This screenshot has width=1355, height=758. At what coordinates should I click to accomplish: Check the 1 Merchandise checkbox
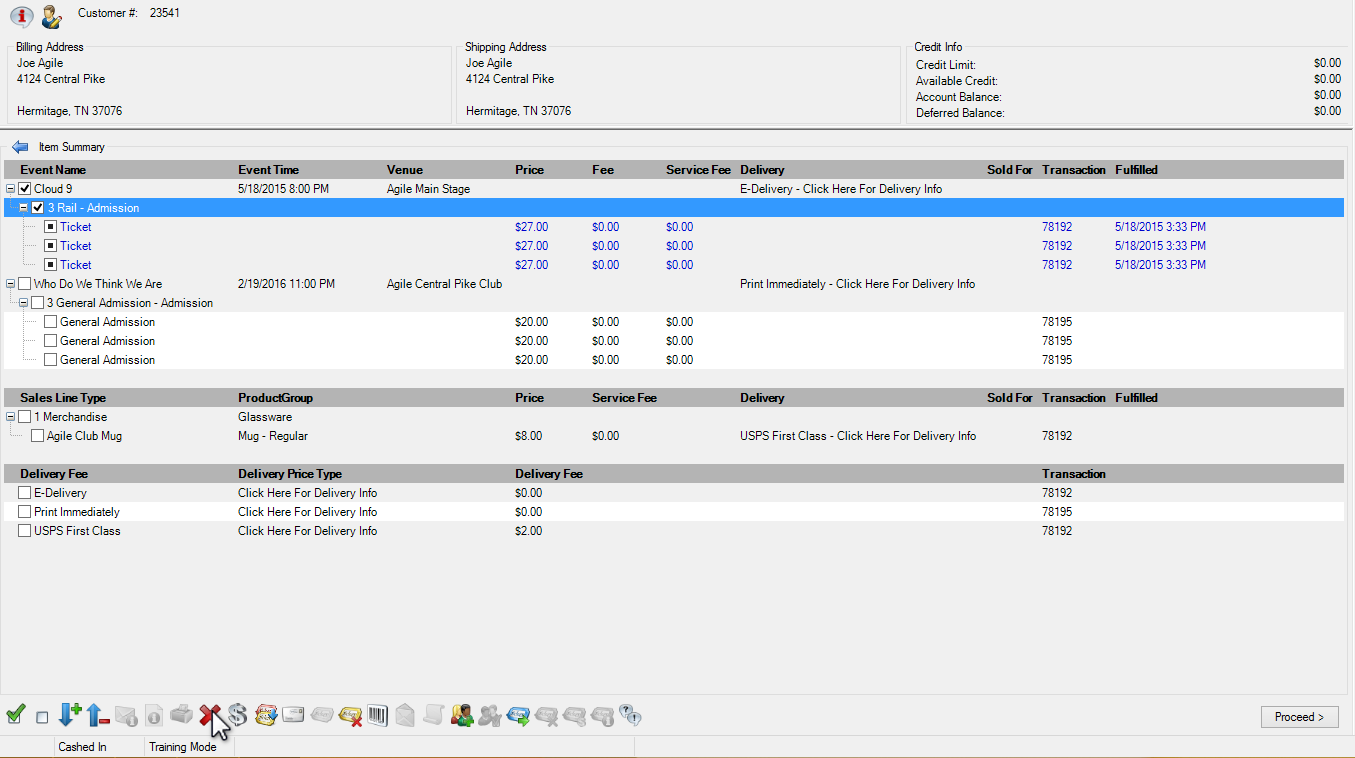[25, 417]
